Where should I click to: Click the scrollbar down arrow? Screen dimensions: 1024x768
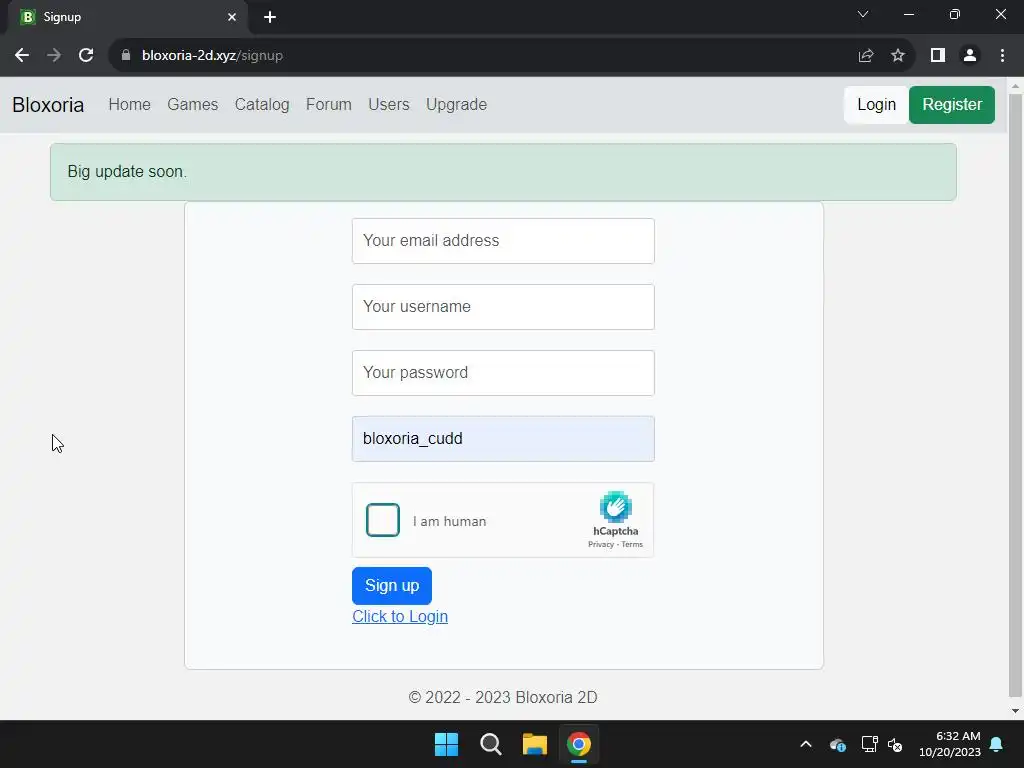tap(1016, 711)
